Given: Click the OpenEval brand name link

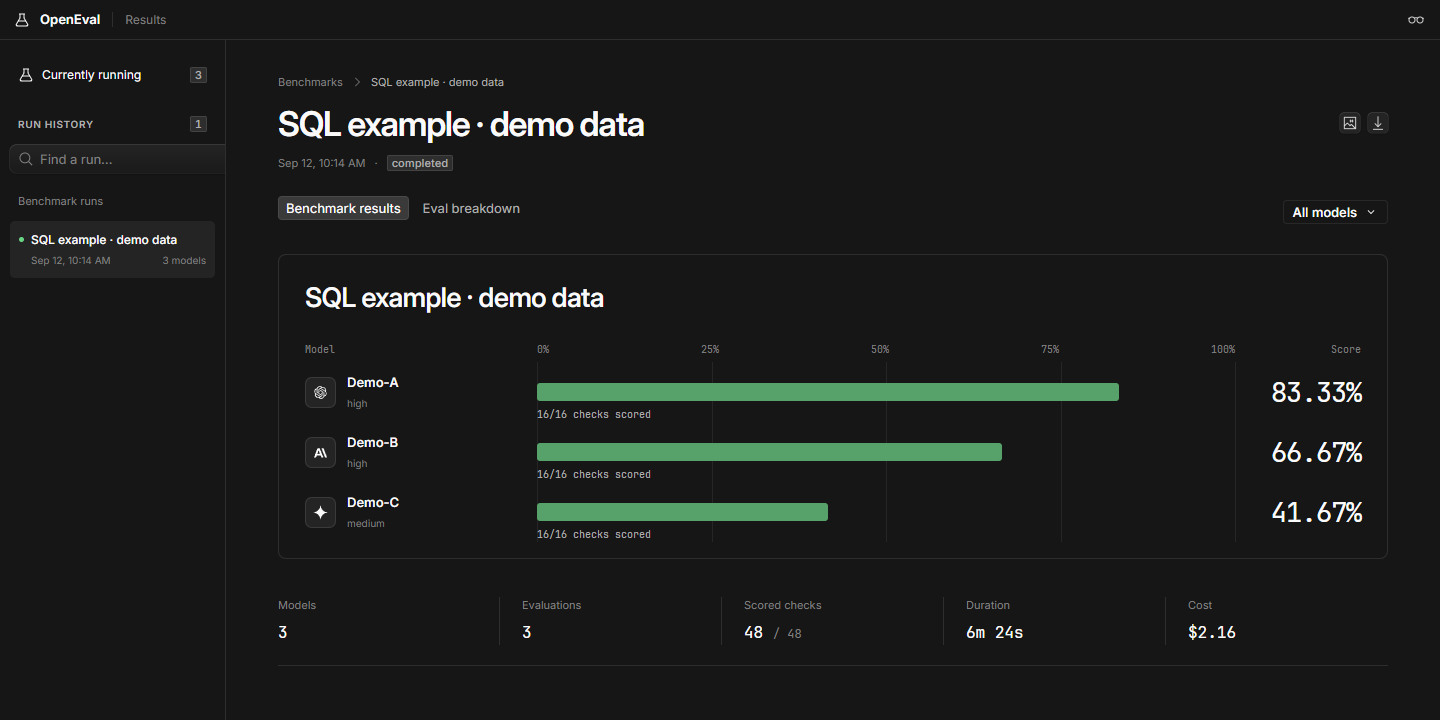Looking at the screenshot, I should [70, 20].
